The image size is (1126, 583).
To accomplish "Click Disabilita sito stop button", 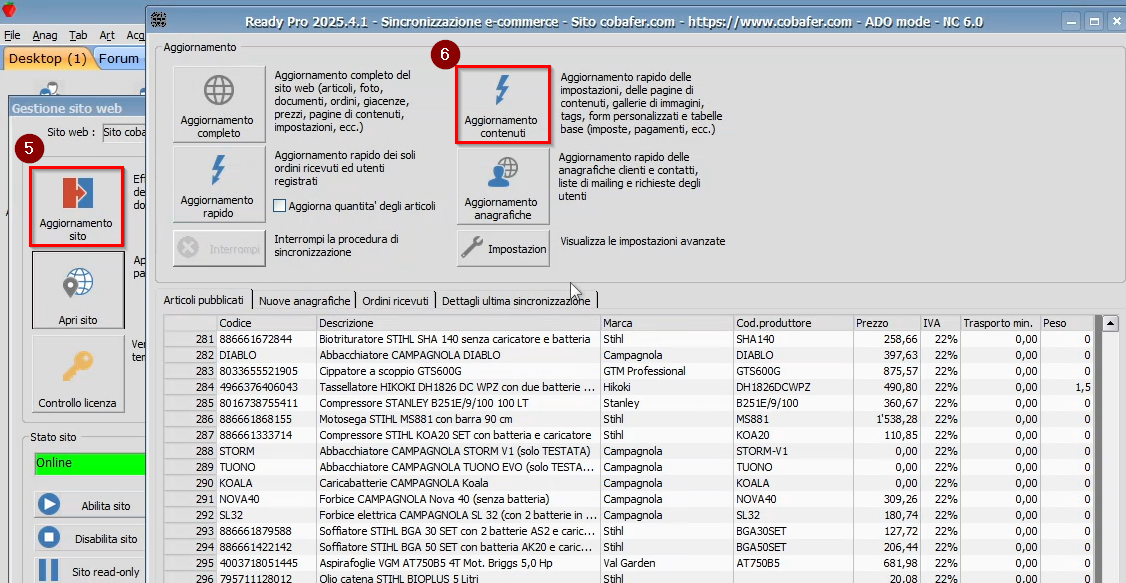I will point(90,538).
